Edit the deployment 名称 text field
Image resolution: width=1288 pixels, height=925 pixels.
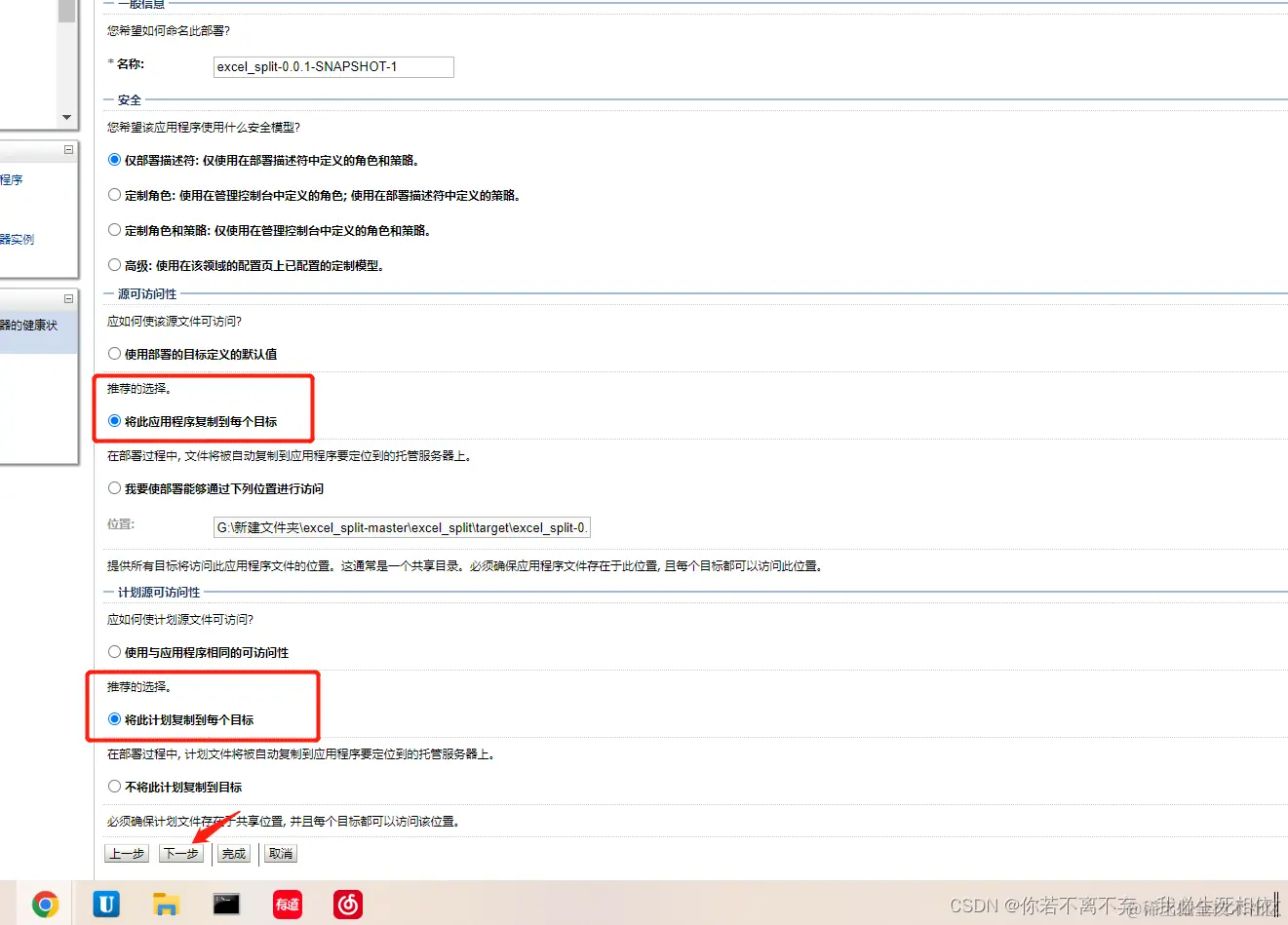(333, 66)
